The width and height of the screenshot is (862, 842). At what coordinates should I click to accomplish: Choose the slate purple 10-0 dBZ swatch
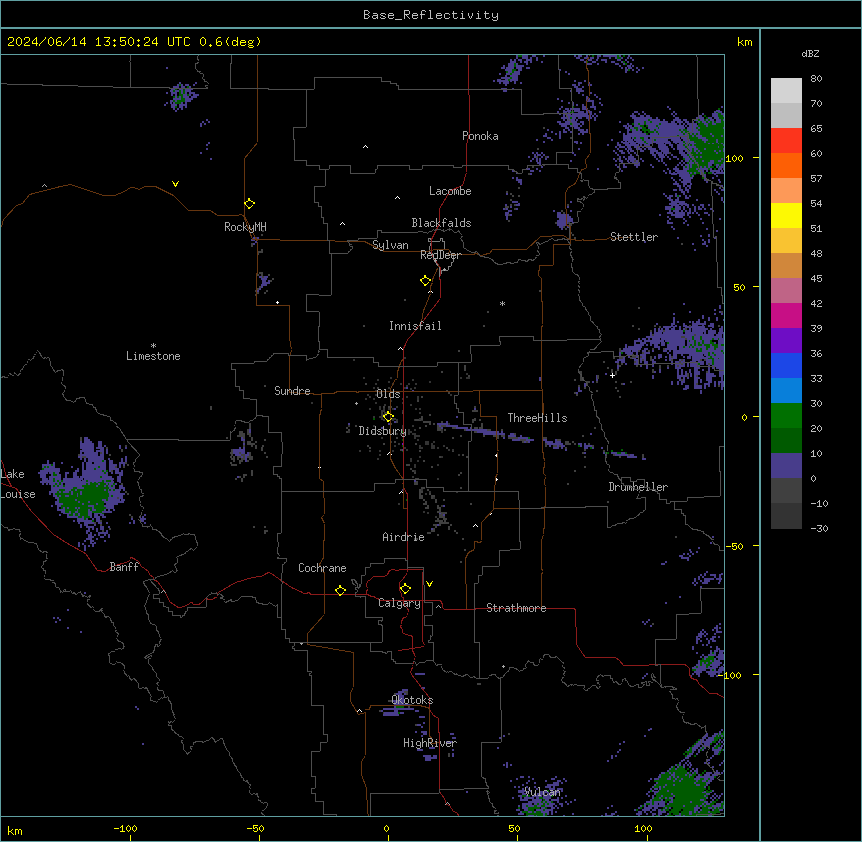point(786,466)
